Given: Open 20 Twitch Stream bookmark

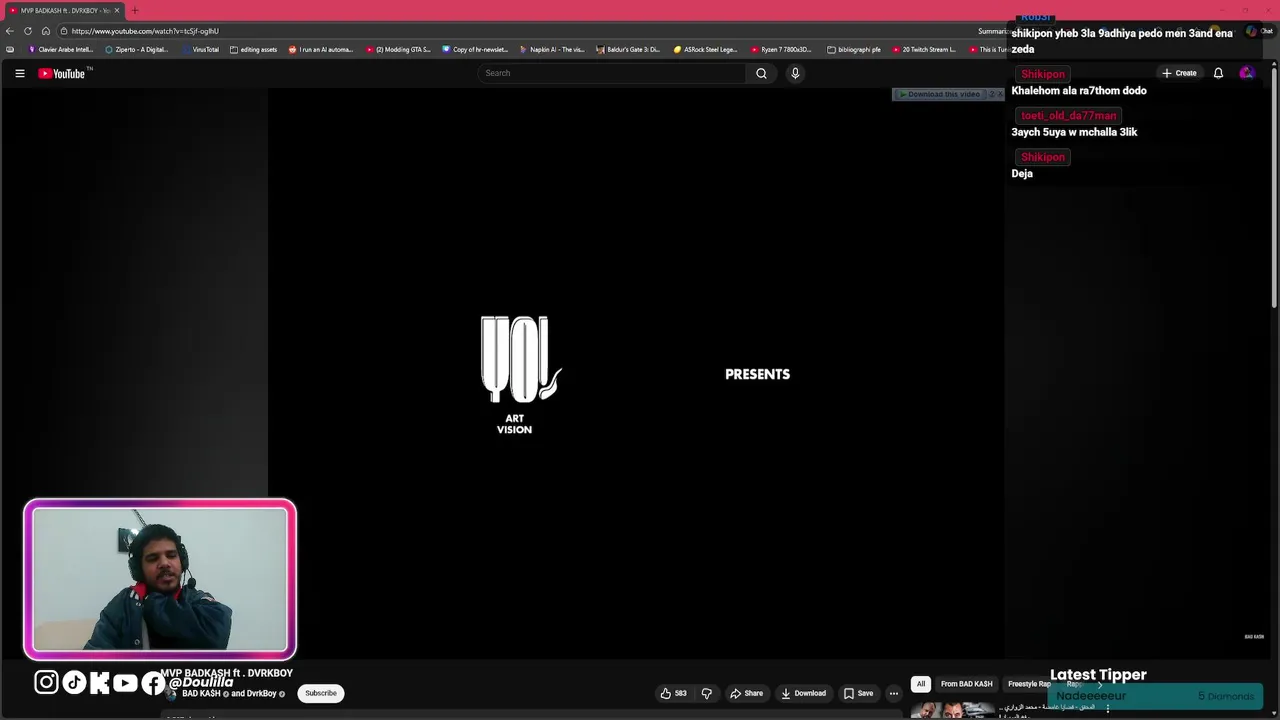Looking at the screenshot, I should point(924,49).
